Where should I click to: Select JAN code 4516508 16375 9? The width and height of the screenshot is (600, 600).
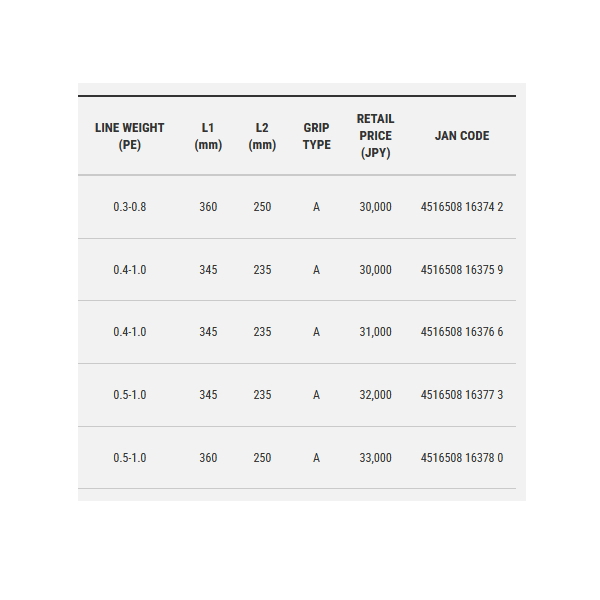(462, 270)
